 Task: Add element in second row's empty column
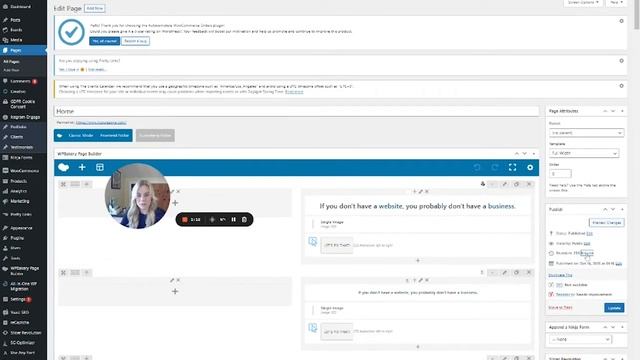tap(175, 291)
